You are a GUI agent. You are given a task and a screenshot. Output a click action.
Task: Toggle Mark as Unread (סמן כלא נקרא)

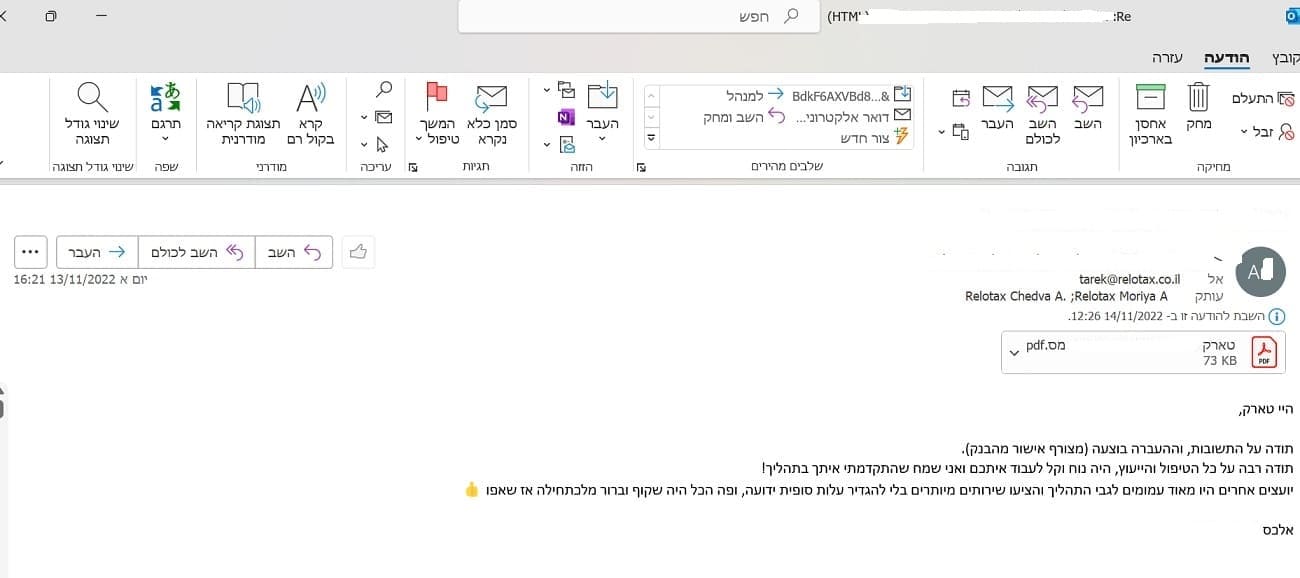490,98
